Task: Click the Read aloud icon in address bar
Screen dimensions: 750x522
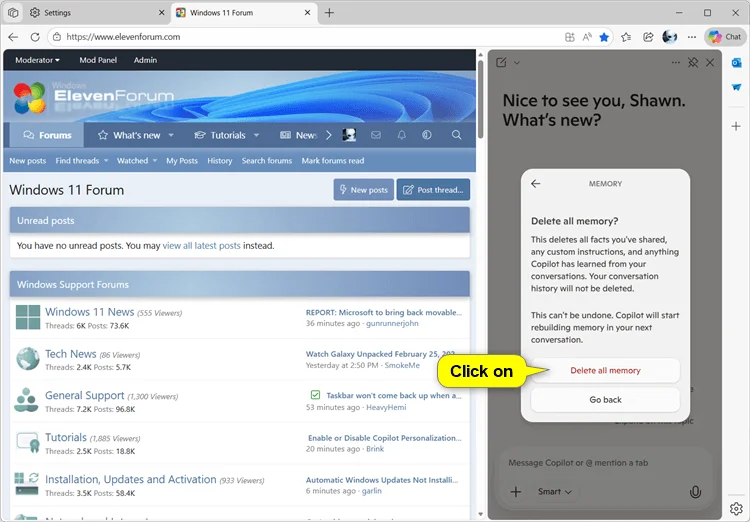Action: [587, 37]
